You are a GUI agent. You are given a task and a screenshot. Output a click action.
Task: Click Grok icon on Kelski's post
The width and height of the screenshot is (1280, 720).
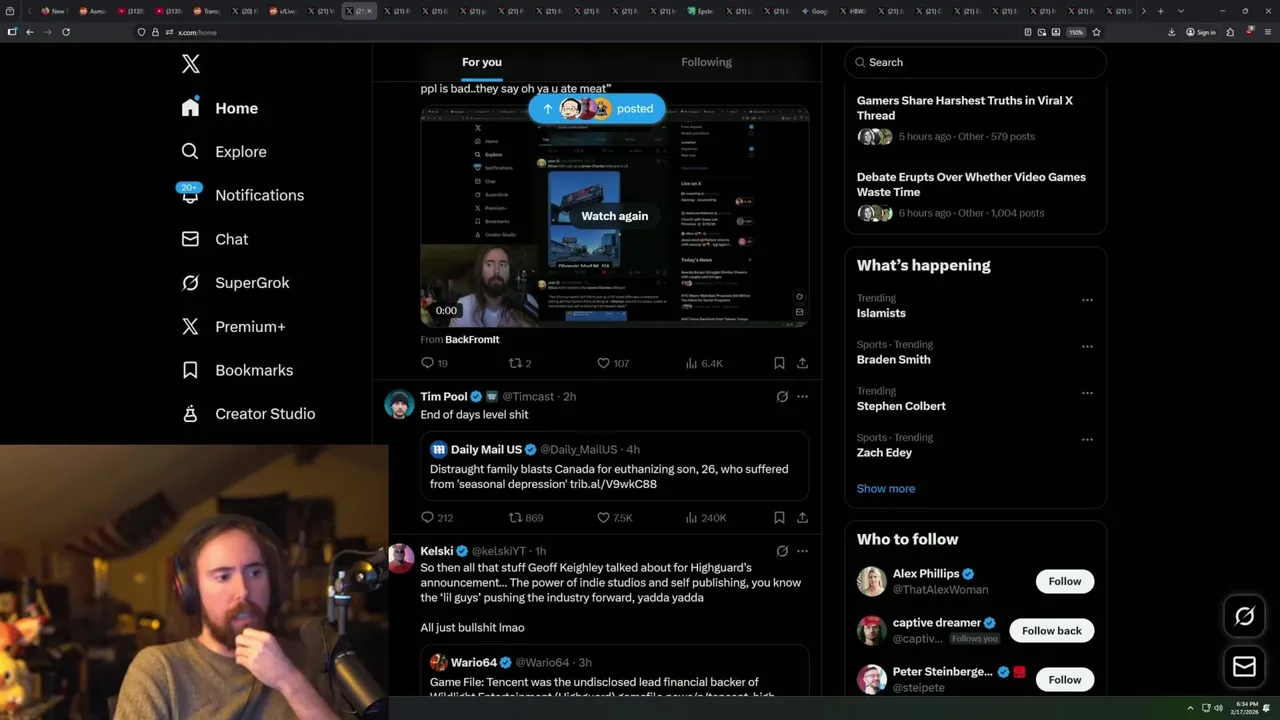[x=782, y=551]
